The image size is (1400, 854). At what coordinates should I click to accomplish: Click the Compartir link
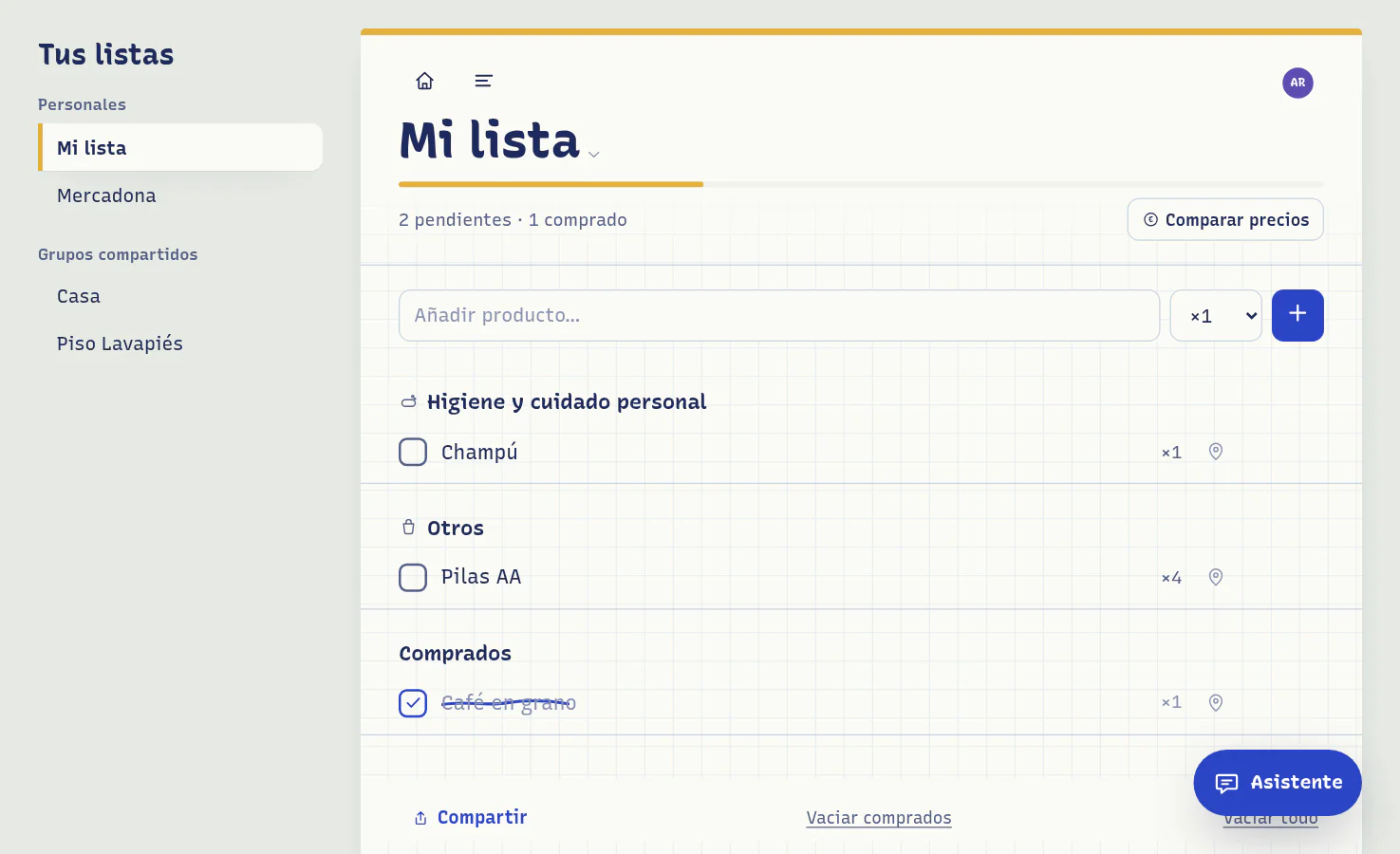tap(471, 818)
